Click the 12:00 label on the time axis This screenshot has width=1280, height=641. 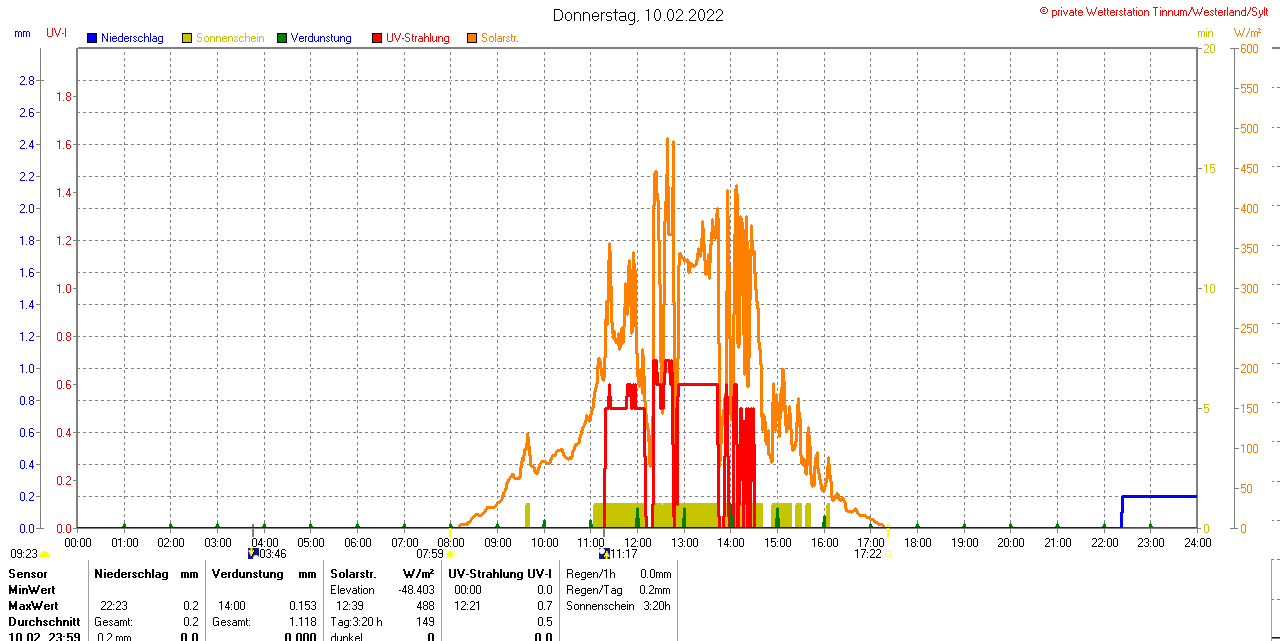click(x=638, y=542)
